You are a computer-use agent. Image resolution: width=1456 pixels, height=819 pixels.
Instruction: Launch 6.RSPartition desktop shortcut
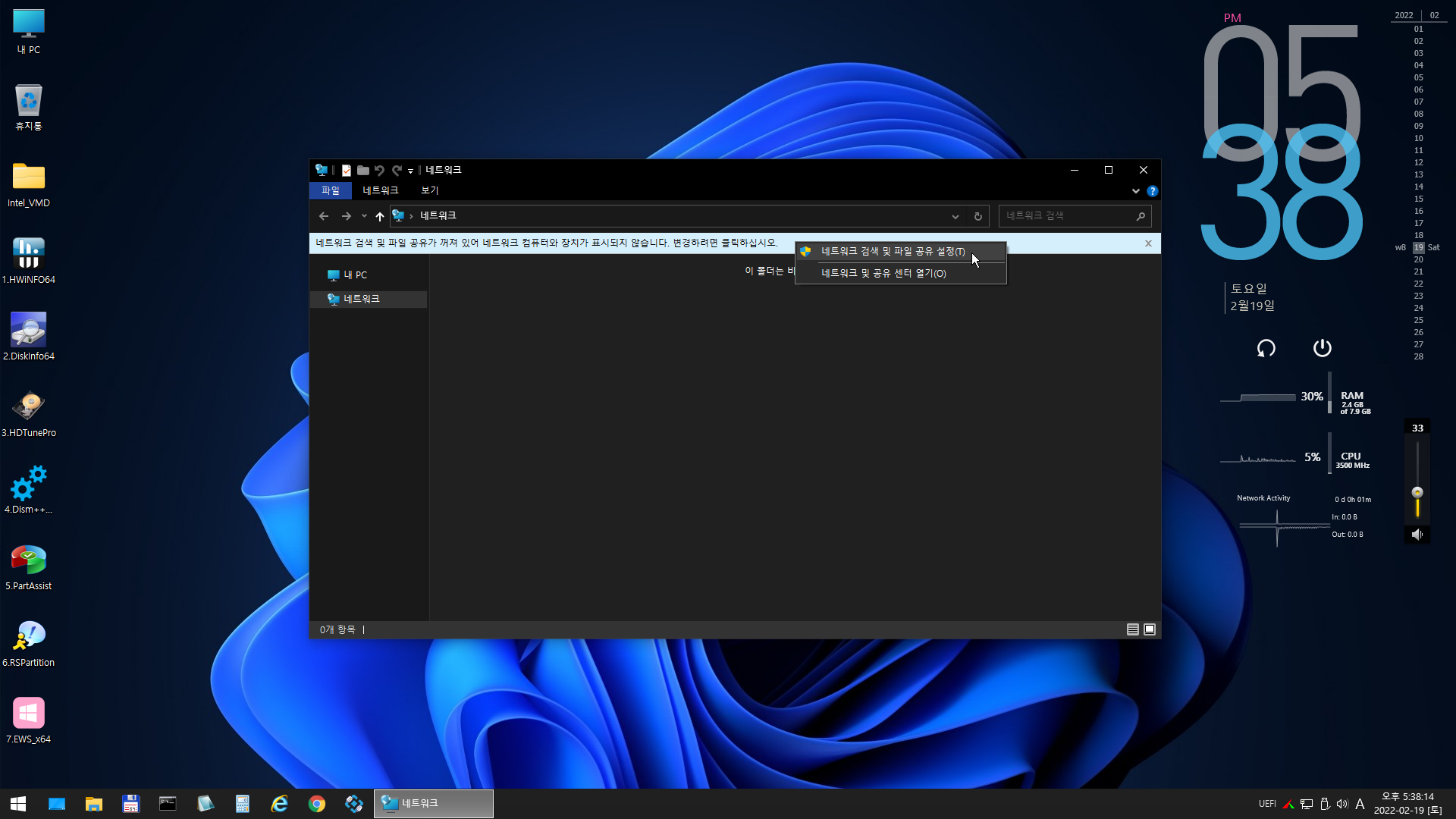tap(29, 644)
